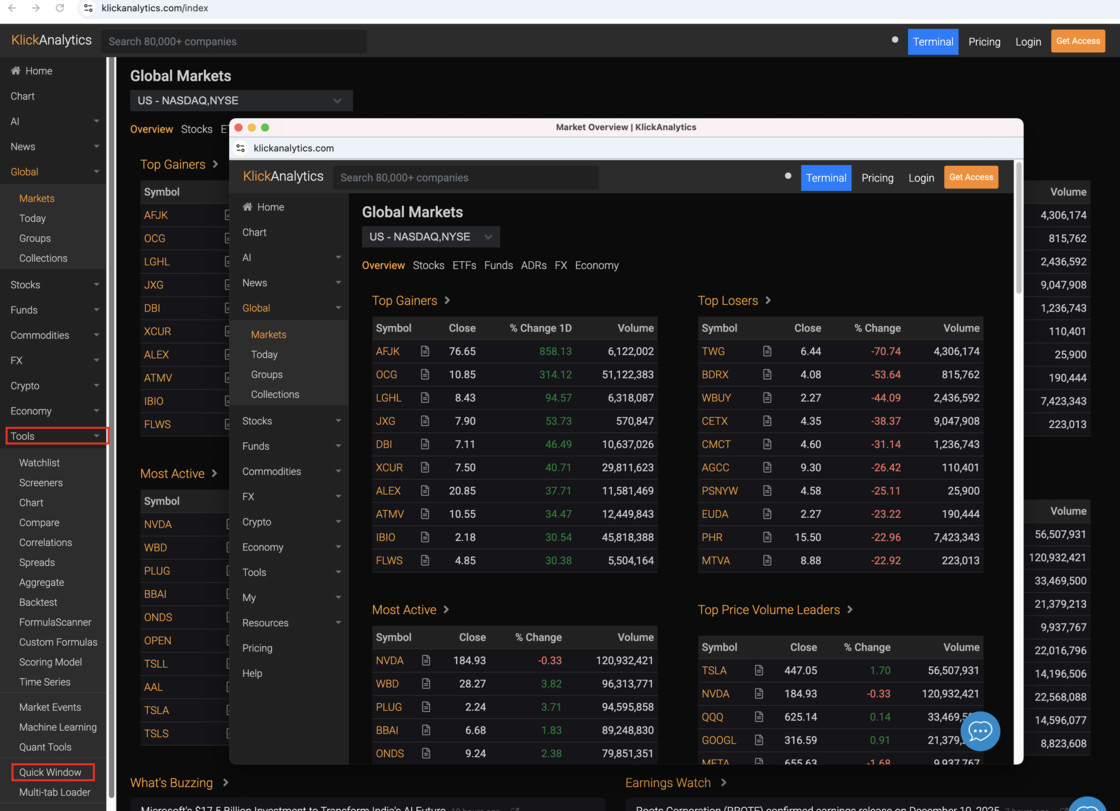This screenshot has height=811, width=1120.
Task: Open Top Price Volume Leaders link
Action: point(776,610)
